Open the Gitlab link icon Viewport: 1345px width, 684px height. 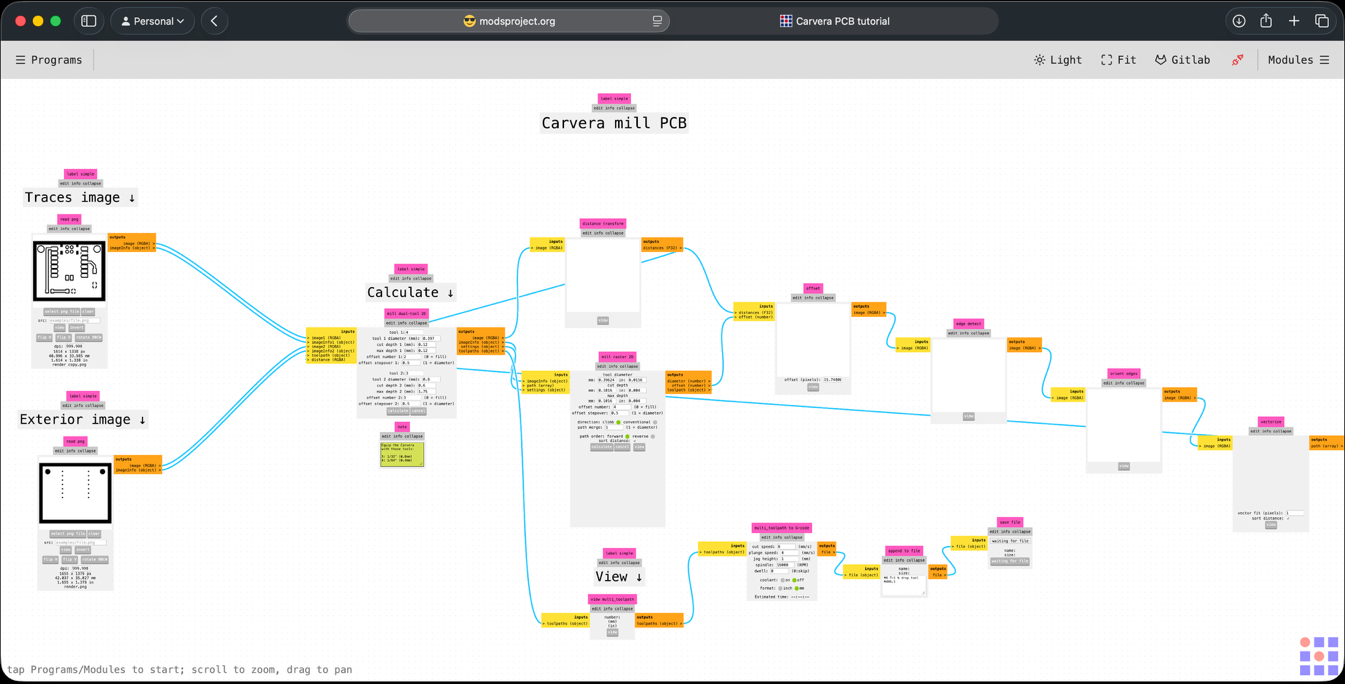point(1161,60)
